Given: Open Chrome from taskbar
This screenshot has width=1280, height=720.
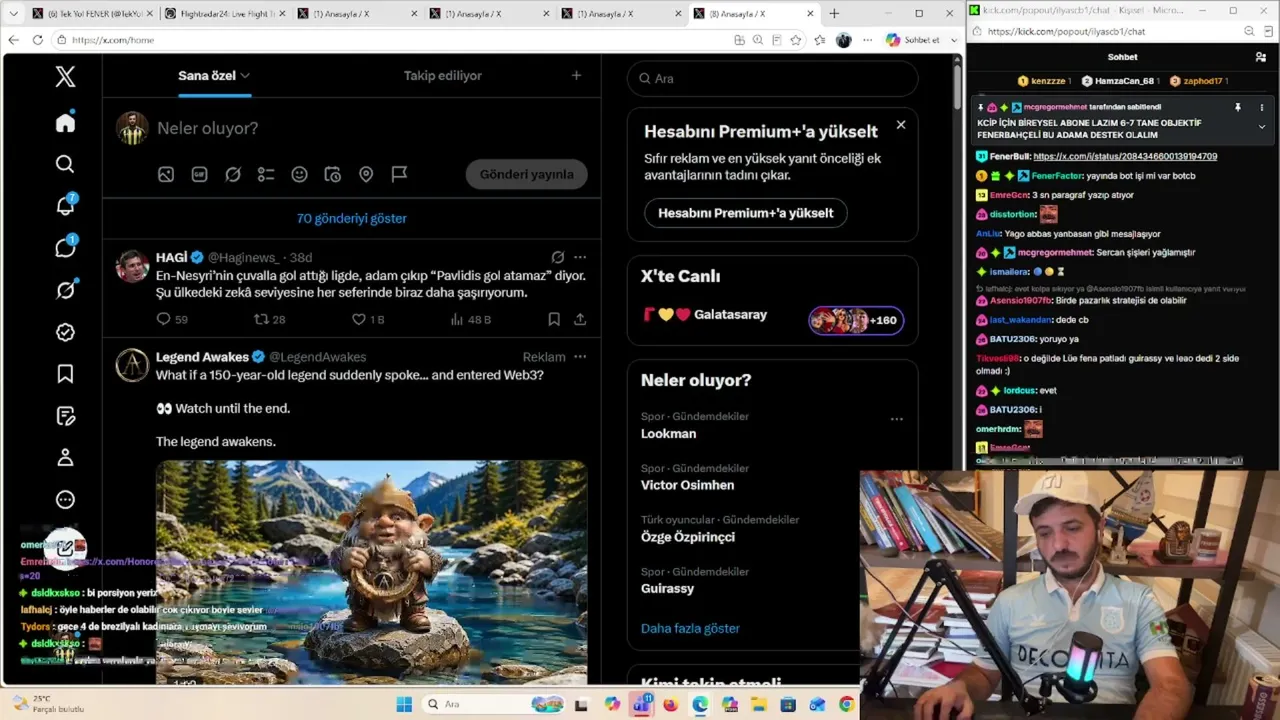Looking at the screenshot, I should [x=847, y=704].
